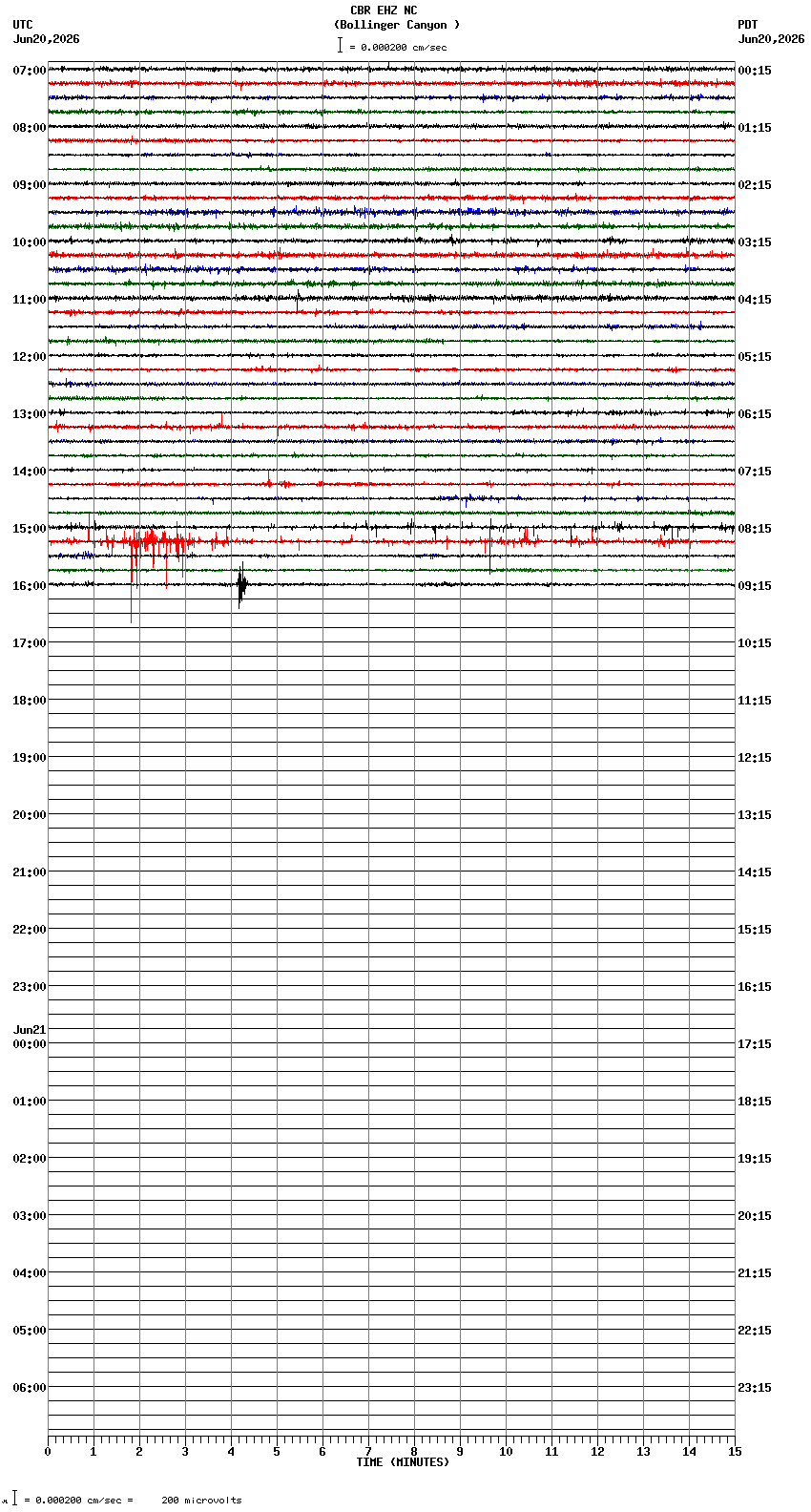Click the 08:15 PDT row label
The height and width of the screenshot is (1512, 811).
tap(755, 529)
